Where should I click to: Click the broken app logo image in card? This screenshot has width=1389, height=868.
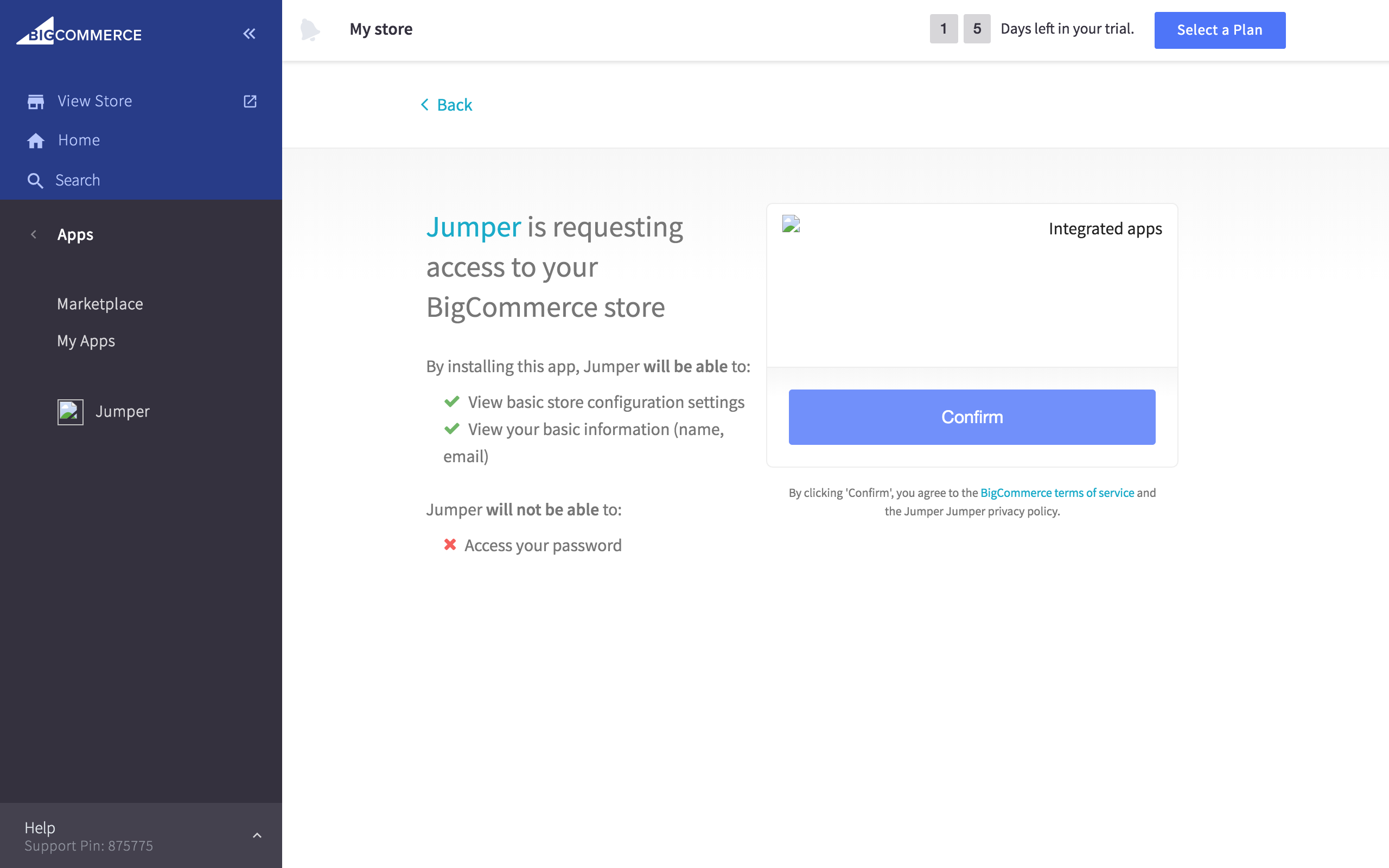[x=791, y=224]
